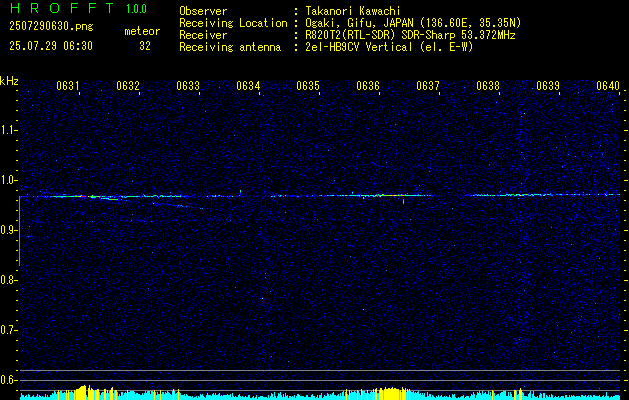
Task: Click the observer name Takanori Kawachi
Action: click(352, 12)
